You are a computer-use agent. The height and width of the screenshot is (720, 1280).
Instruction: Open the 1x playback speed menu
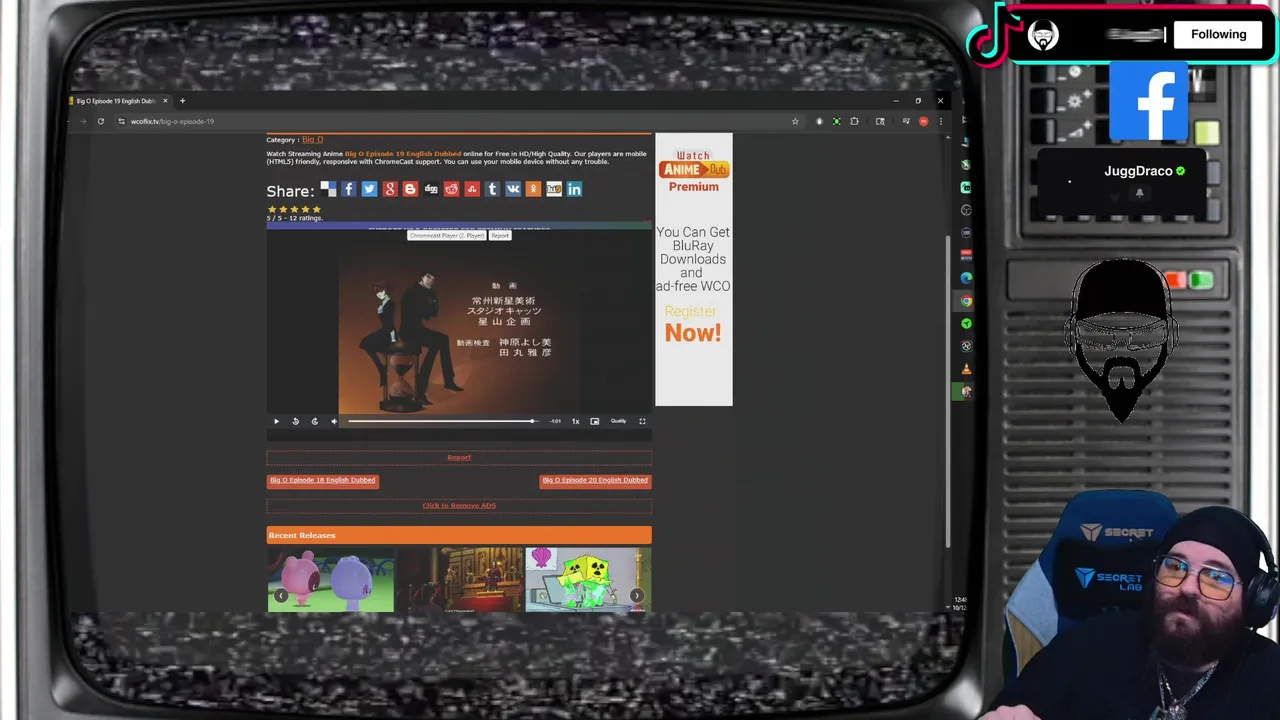[x=575, y=421]
